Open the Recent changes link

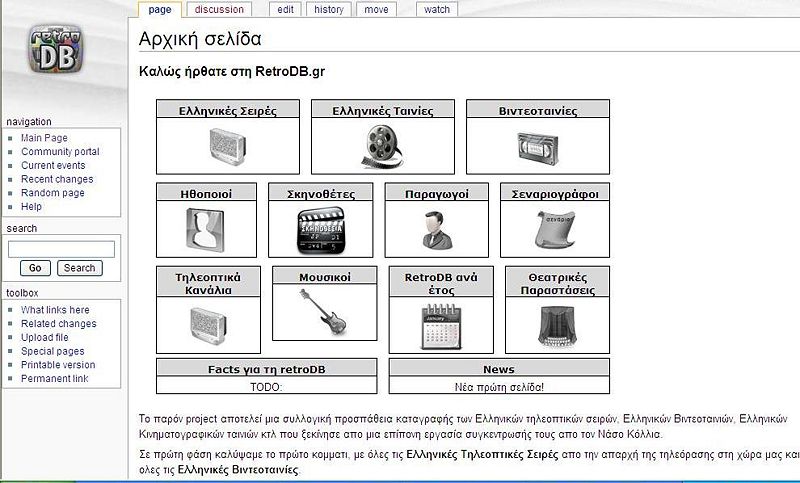point(57,179)
